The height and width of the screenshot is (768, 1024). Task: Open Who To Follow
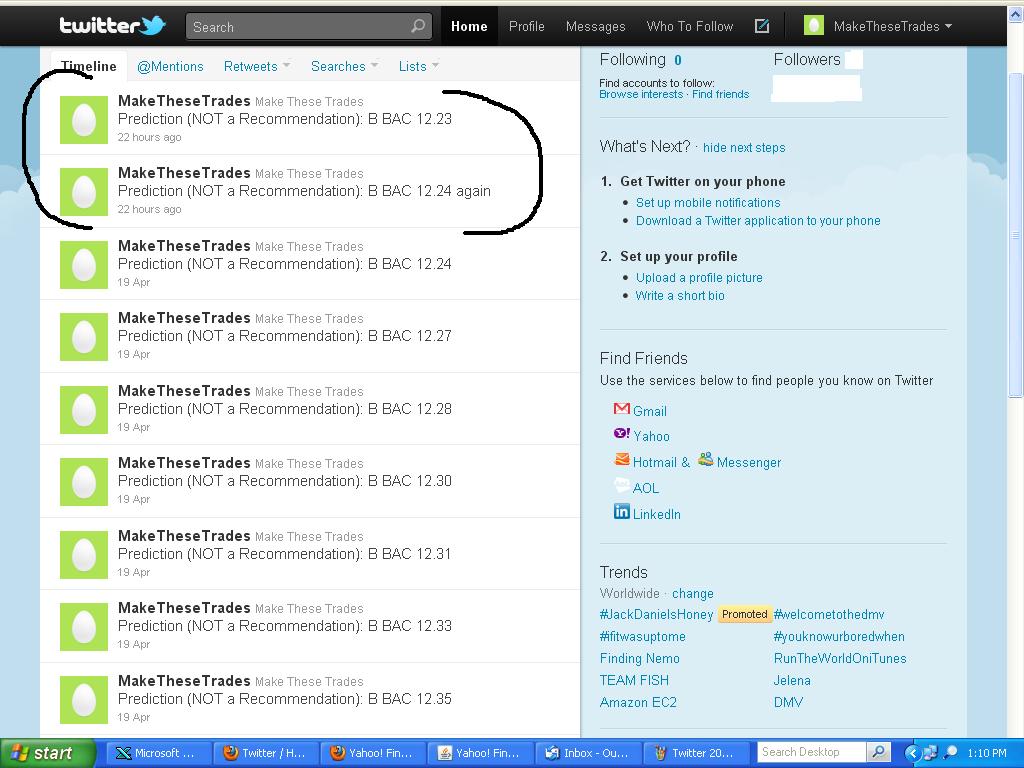[690, 26]
